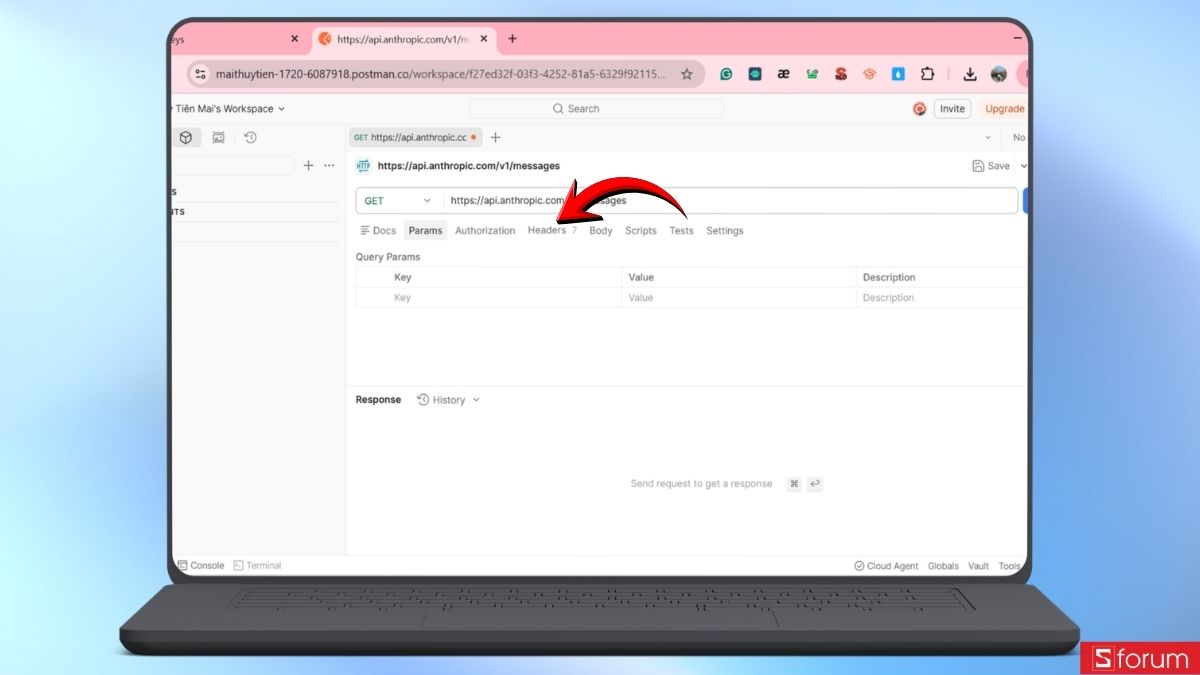Open the Environments cube icon in sidebar

186,137
